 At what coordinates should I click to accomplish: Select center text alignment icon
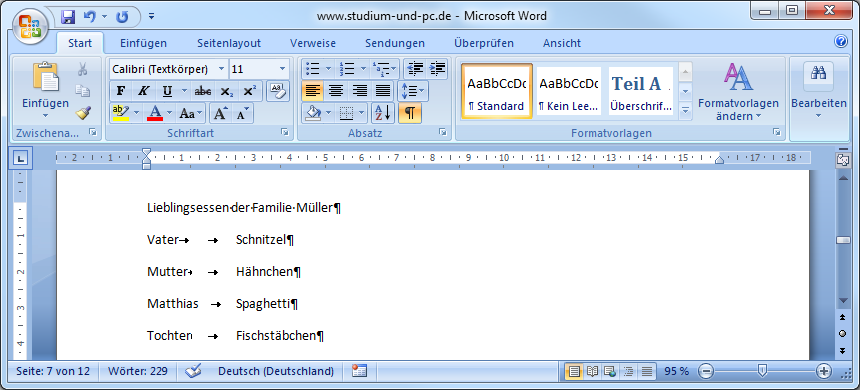click(336, 91)
